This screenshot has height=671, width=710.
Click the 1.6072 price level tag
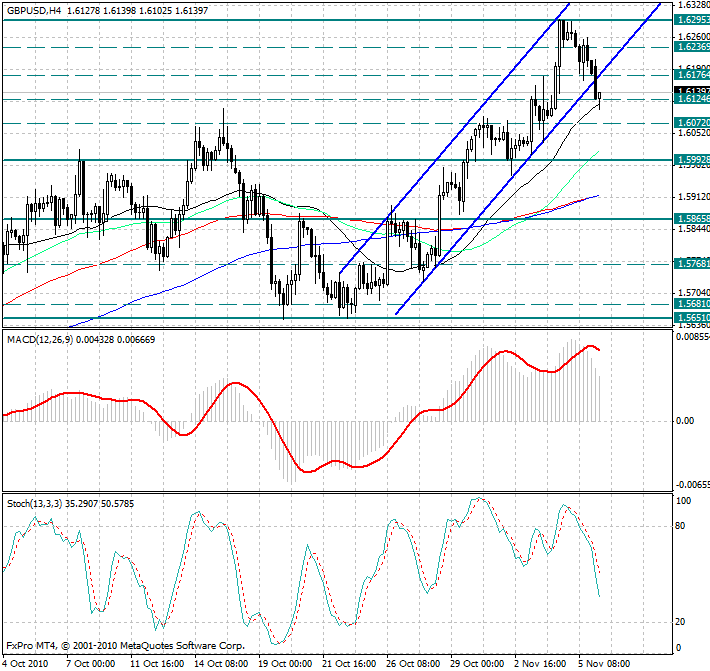click(x=692, y=123)
